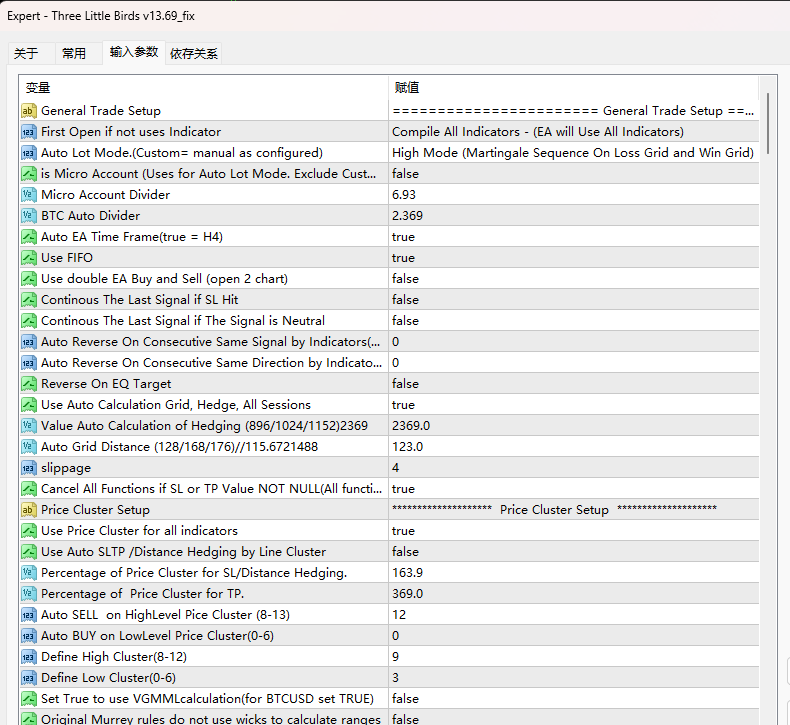Toggle Use double EA Buy and Sell value
This screenshot has width=790, height=725.
click(574, 279)
